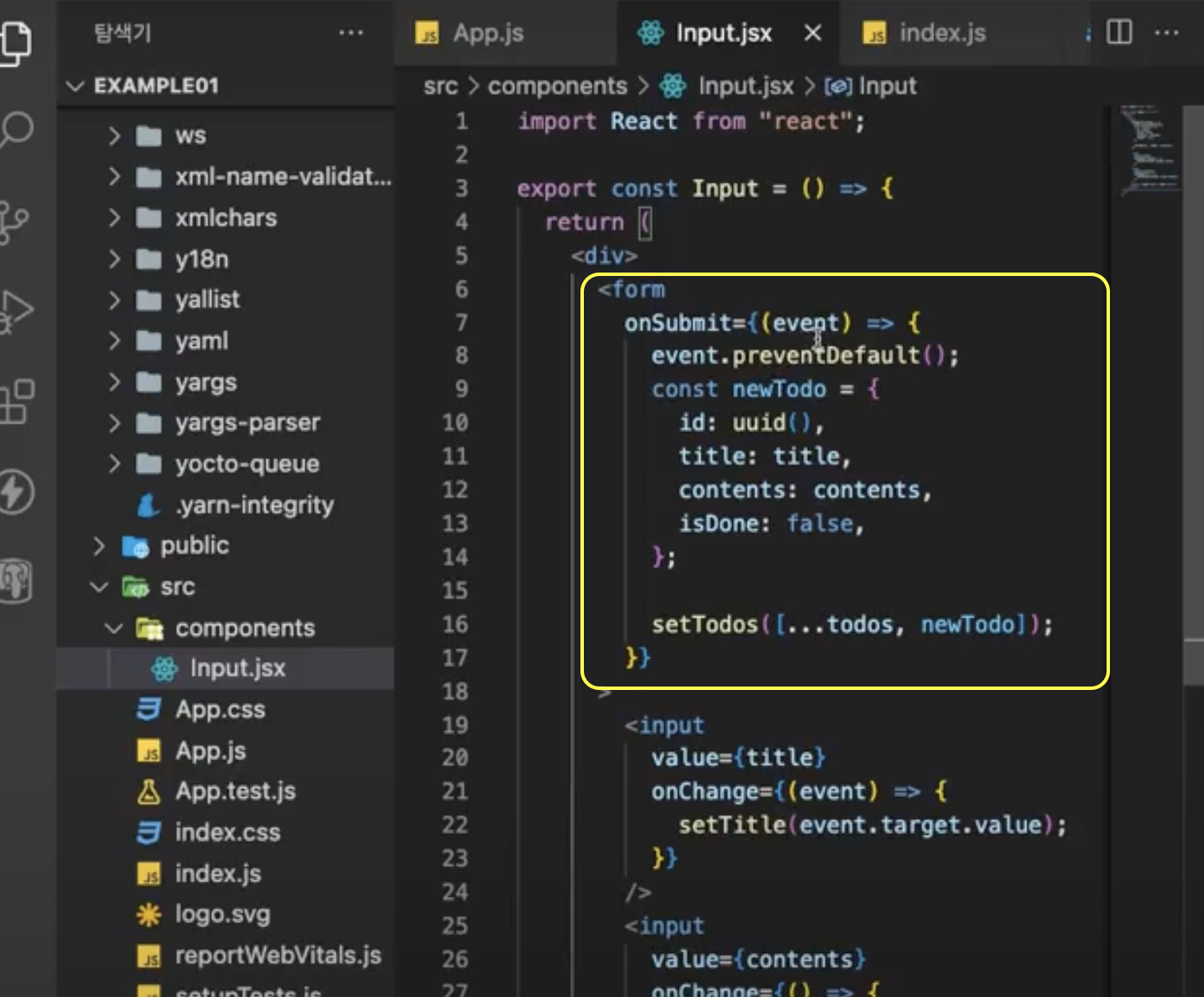
Task: Click the components folder icon
Action: [x=150, y=629]
